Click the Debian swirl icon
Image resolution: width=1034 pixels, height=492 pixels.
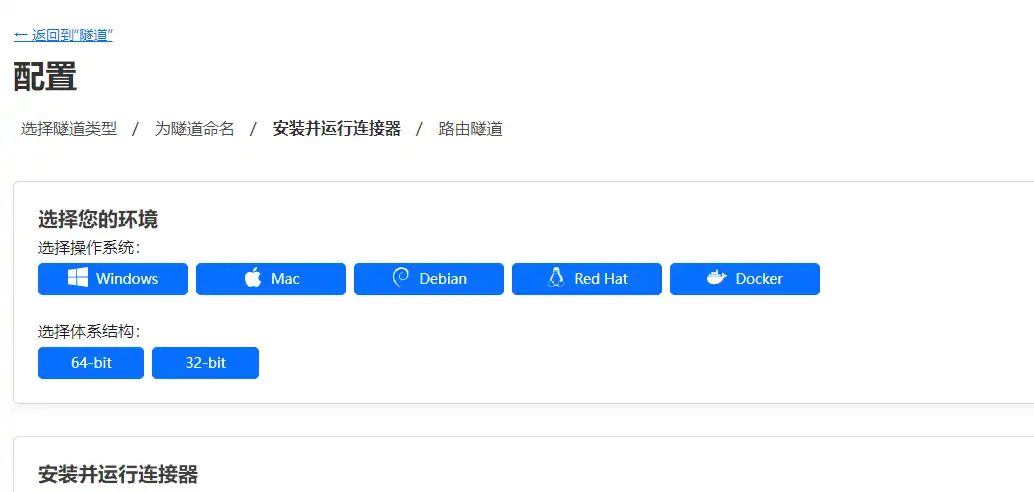pyautogui.click(x=401, y=278)
